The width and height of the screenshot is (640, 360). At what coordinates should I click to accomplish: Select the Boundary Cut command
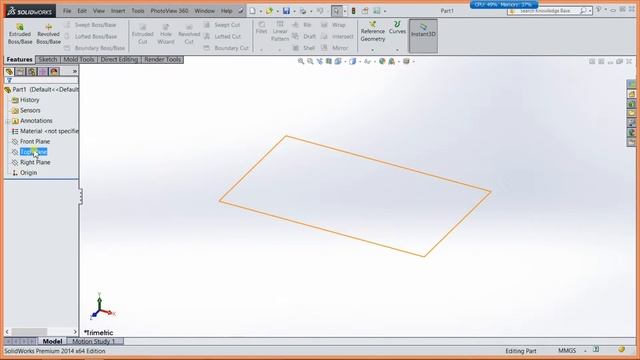click(227, 48)
